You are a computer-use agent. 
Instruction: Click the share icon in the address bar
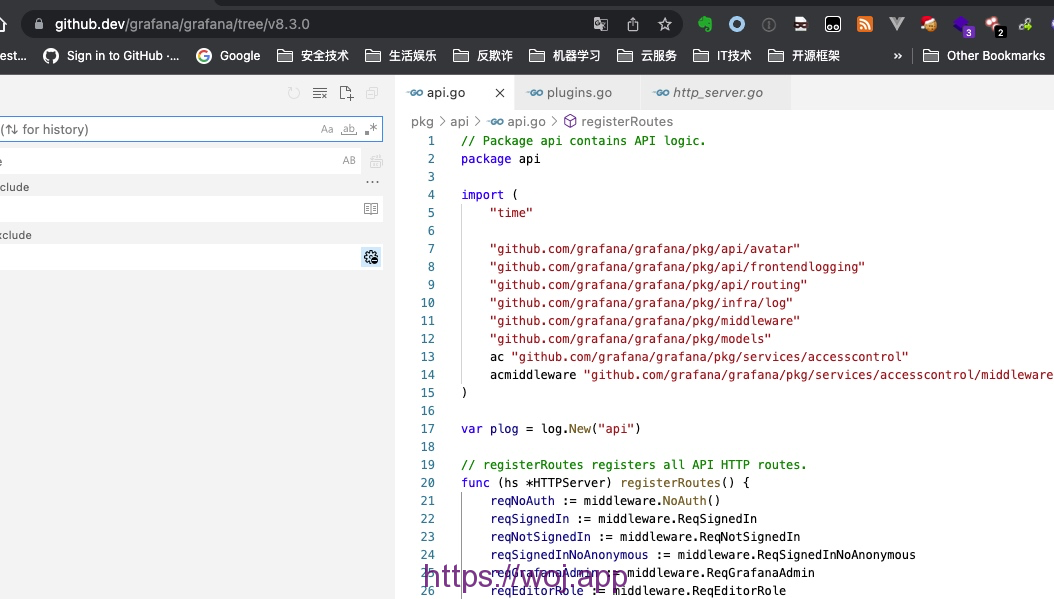point(633,24)
